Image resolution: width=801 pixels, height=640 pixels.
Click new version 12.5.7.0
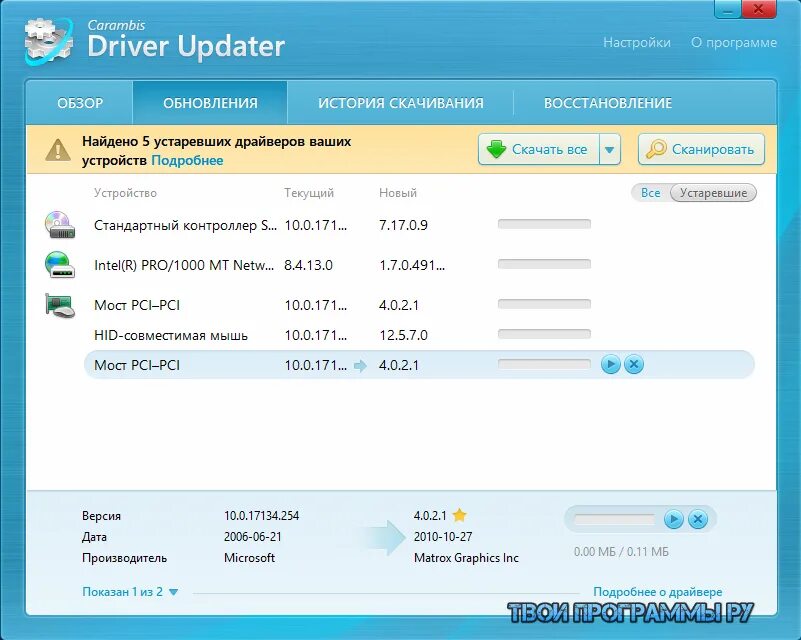pos(403,335)
